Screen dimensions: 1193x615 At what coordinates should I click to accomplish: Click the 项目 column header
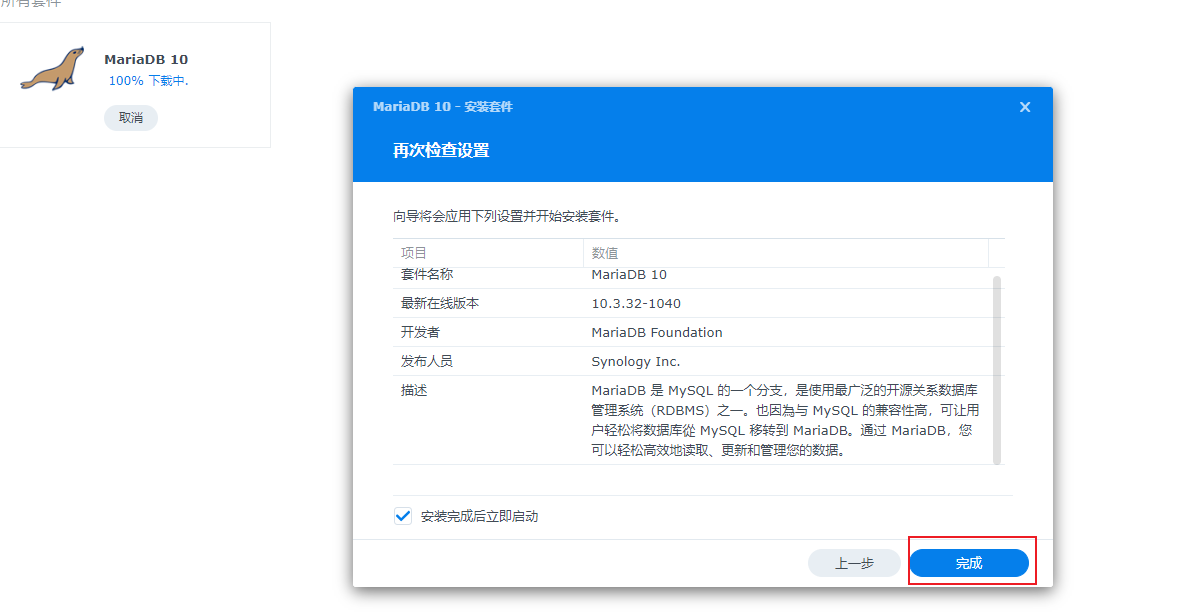pyautogui.click(x=414, y=253)
